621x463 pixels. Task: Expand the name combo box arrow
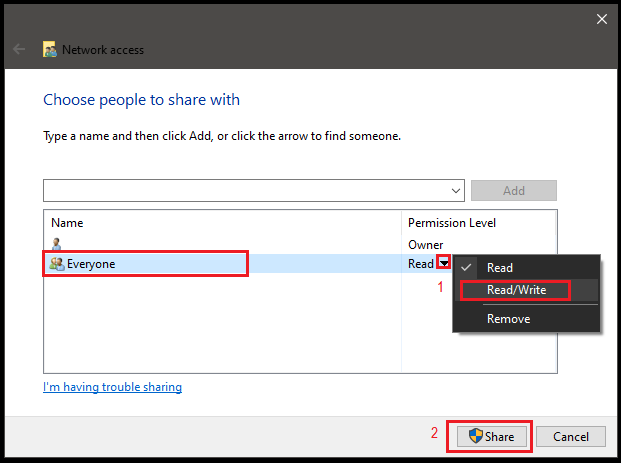(x=457, y=190)
